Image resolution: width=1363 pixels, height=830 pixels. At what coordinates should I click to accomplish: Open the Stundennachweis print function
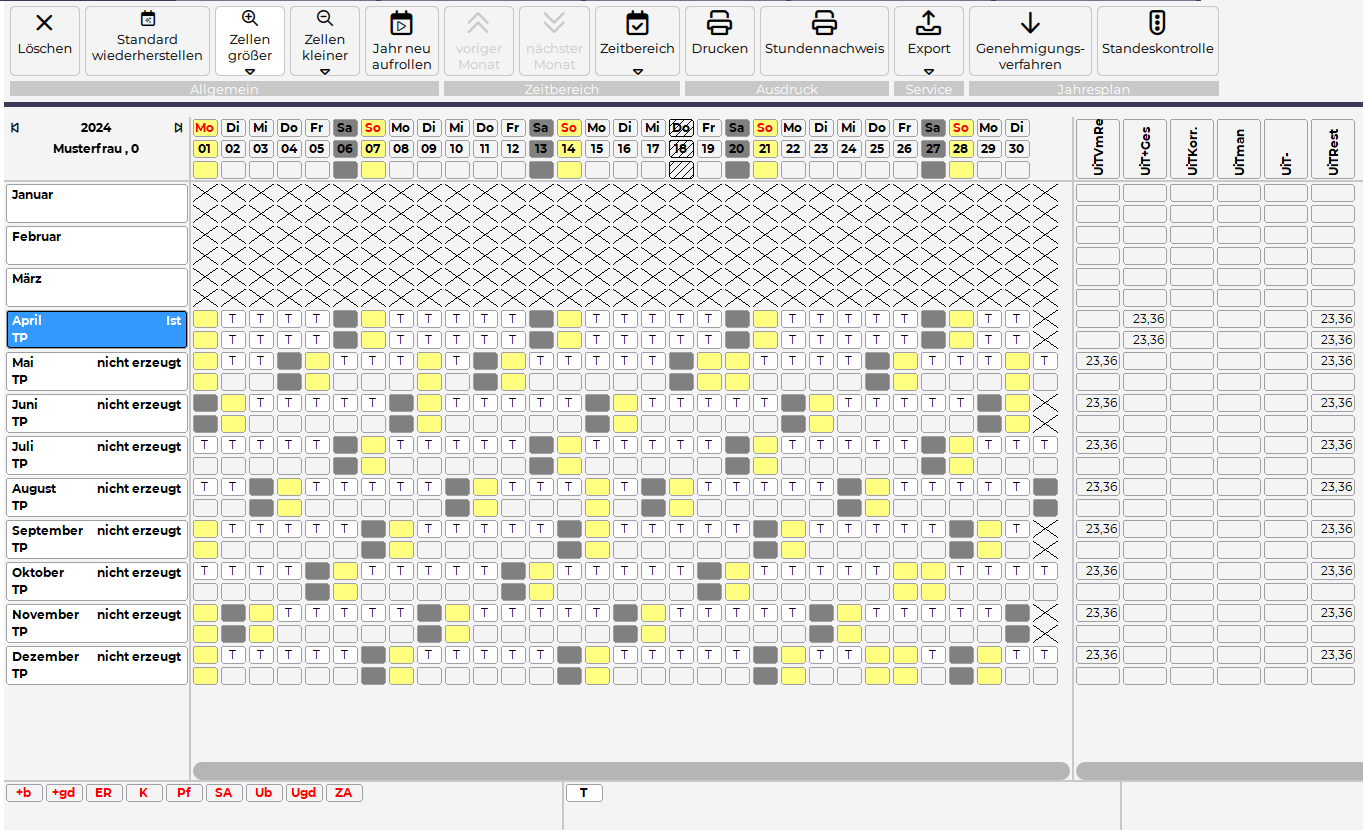point(824,23)
